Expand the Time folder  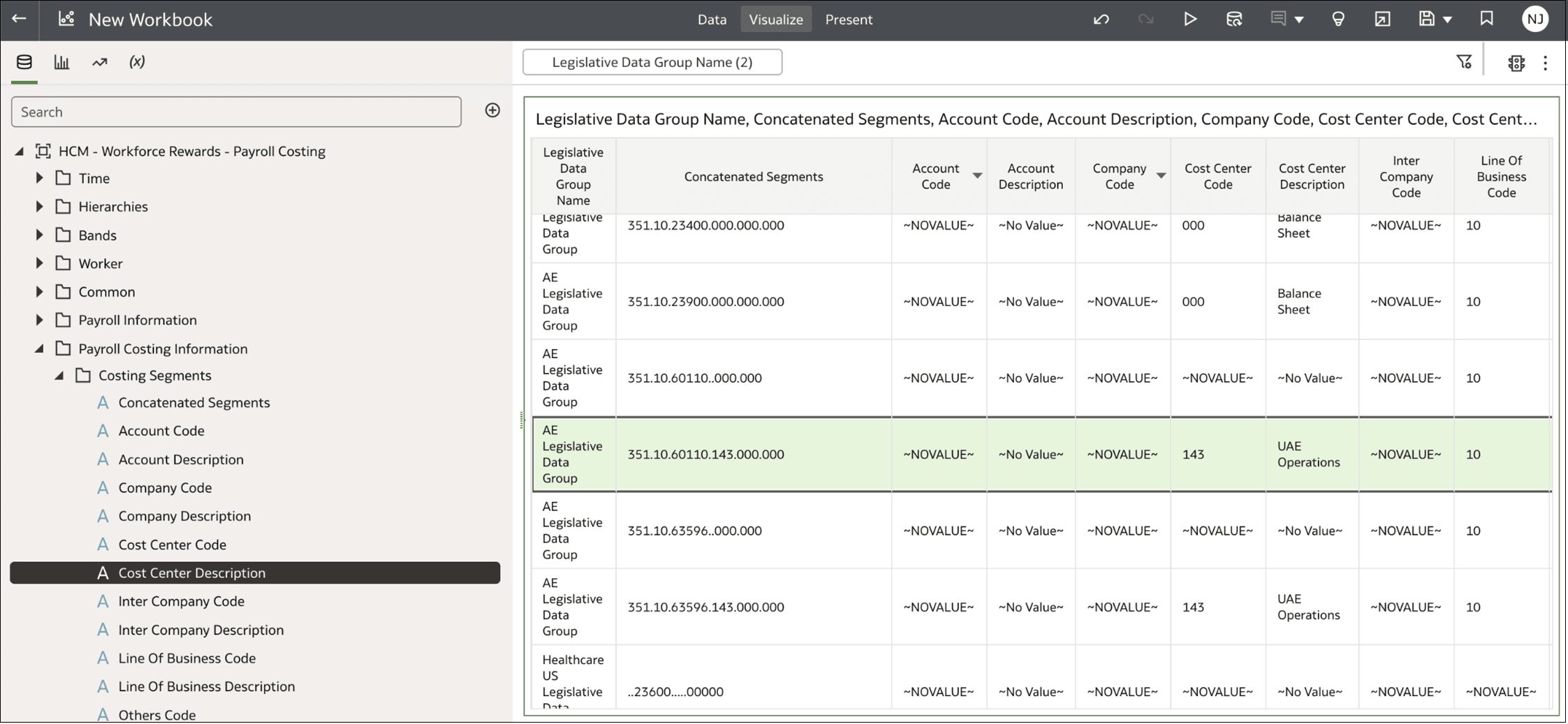(x=40, y=178)
